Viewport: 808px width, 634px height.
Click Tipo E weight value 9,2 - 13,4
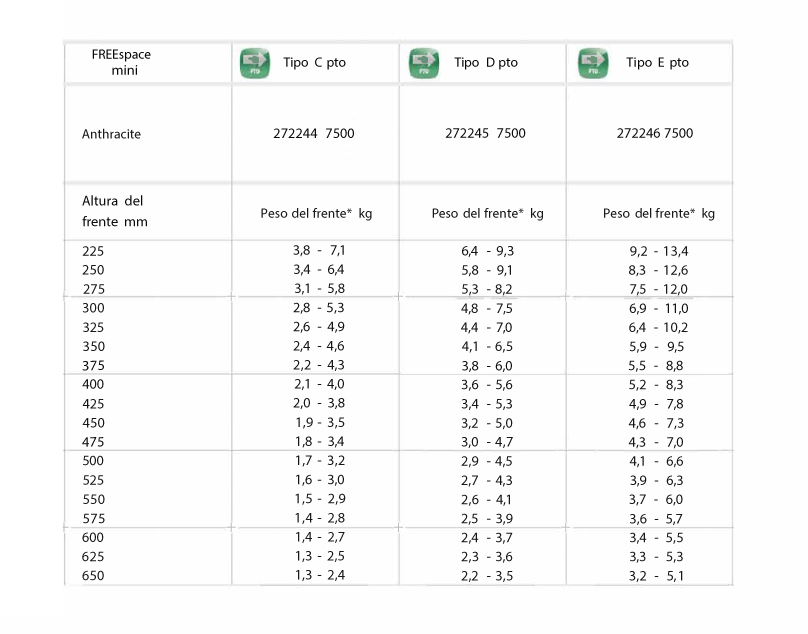point(658,251)
